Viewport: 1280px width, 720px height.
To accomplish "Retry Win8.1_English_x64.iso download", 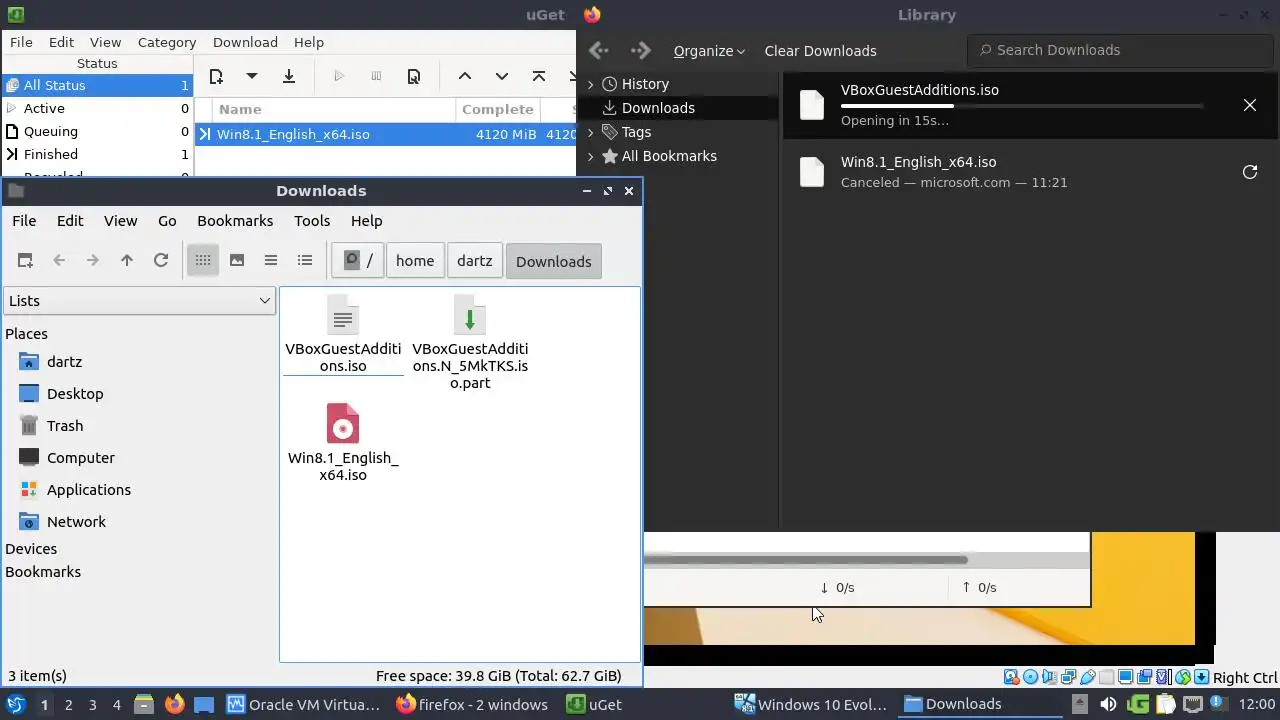I will [x=1249, y=172].
